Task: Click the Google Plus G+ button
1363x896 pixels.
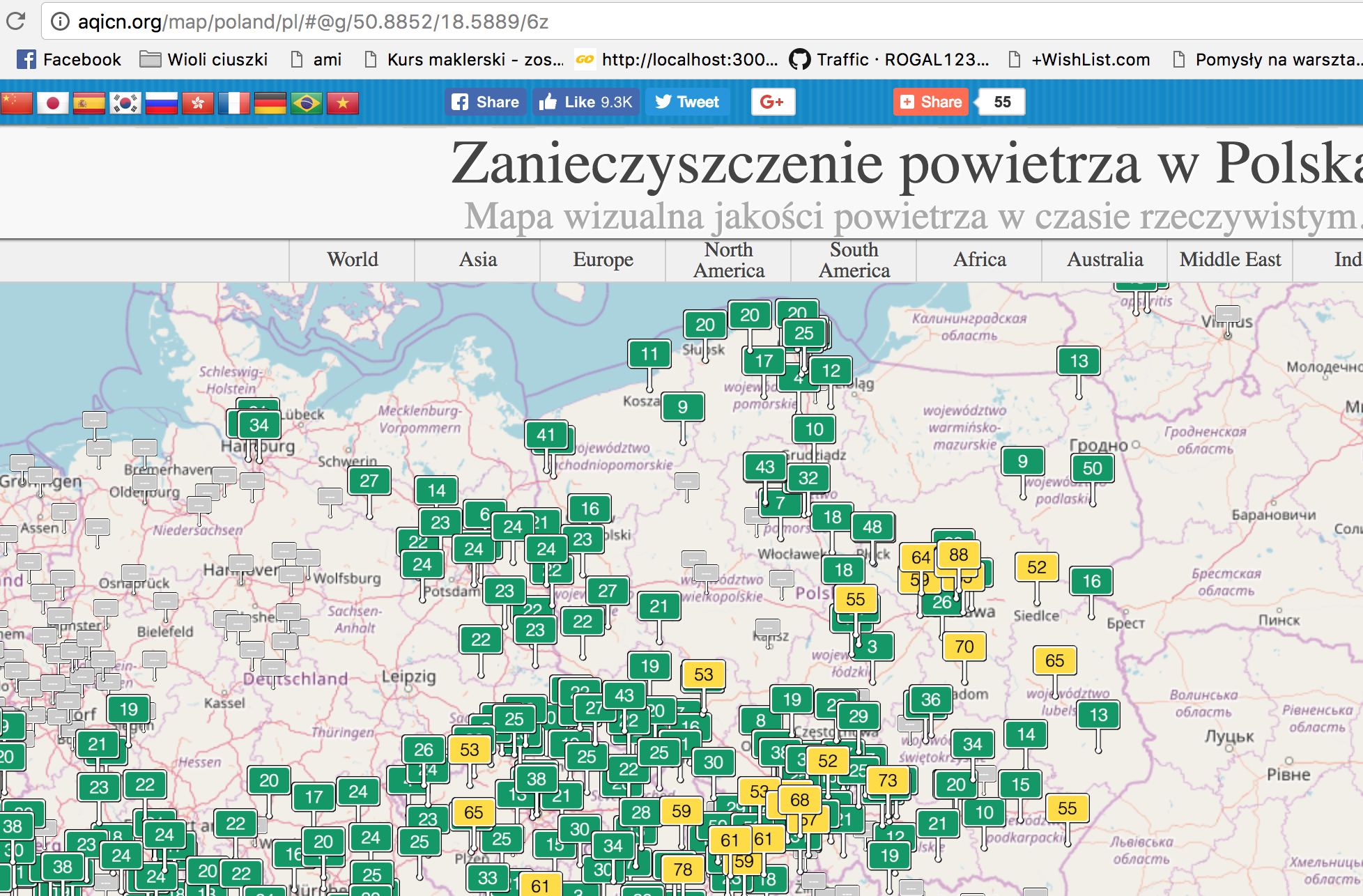Action: point(772,102)
